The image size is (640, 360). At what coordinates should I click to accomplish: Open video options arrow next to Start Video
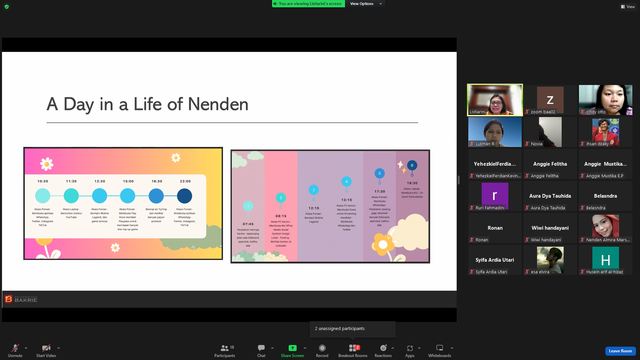[x=59, y=348]
